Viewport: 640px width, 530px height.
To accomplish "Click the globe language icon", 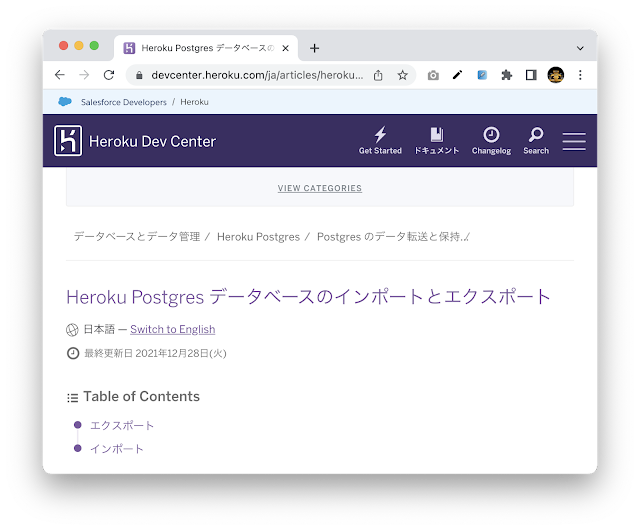I will [72, 330].
